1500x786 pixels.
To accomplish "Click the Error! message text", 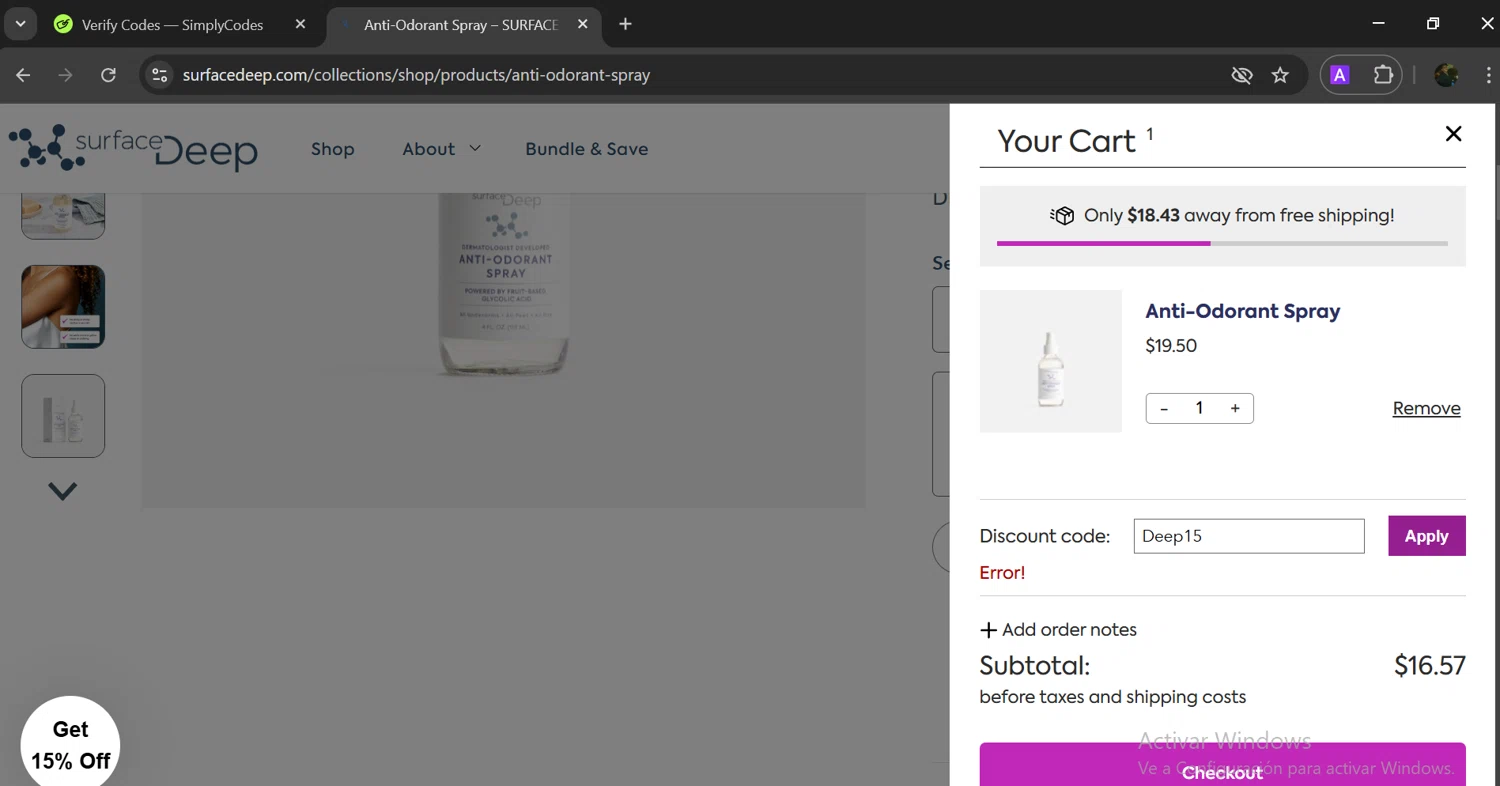I will (x=1002, y=573).
